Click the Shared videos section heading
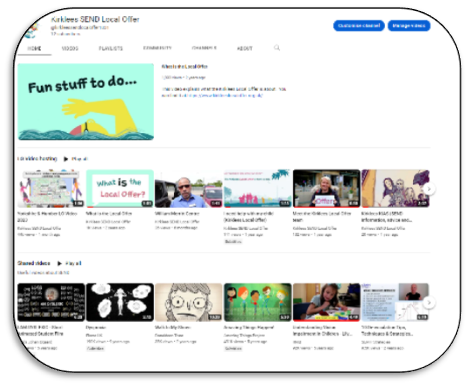Screen dimensions: 469x386 pyautogui.click(x=34, y=263)
